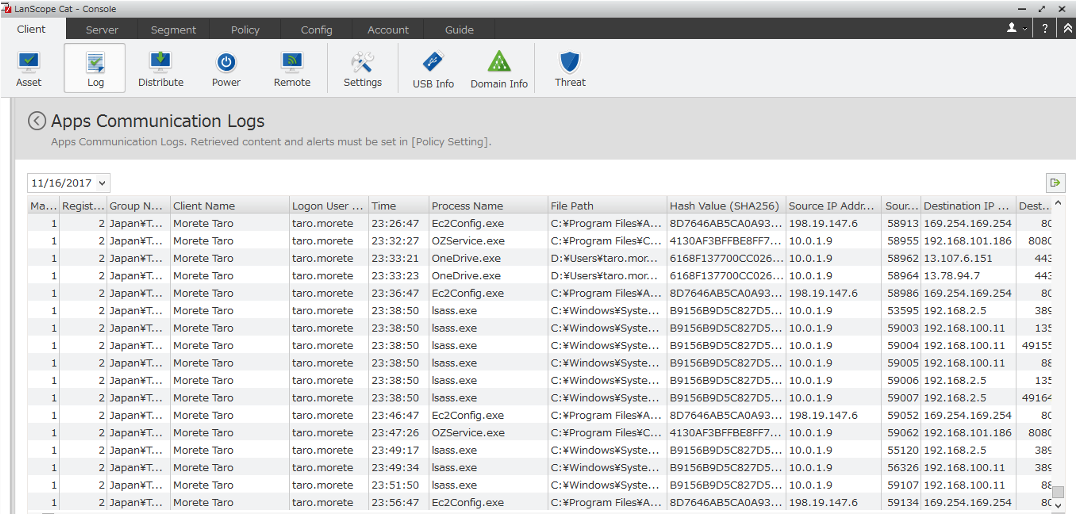Click the Distribute toolbar icon
Image resolution: width=1076 pixels, height=514 pixels.
point(160,69)
